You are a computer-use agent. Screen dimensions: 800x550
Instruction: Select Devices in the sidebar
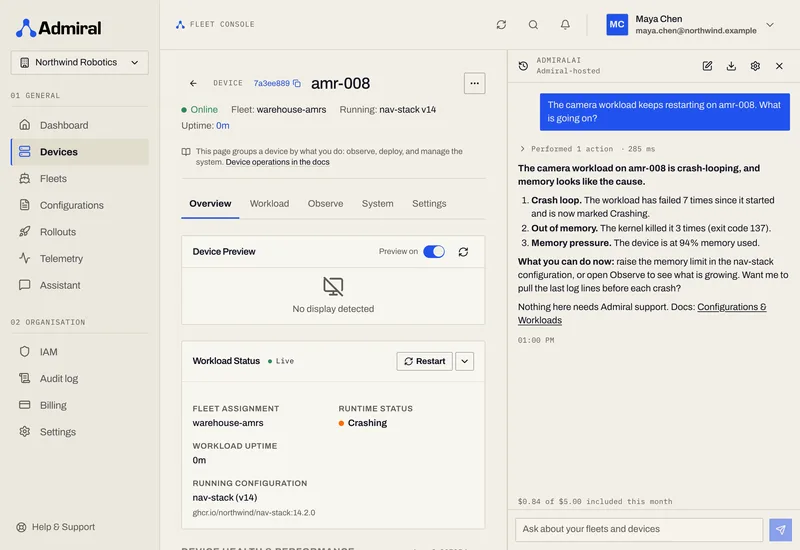coord(80,152)
